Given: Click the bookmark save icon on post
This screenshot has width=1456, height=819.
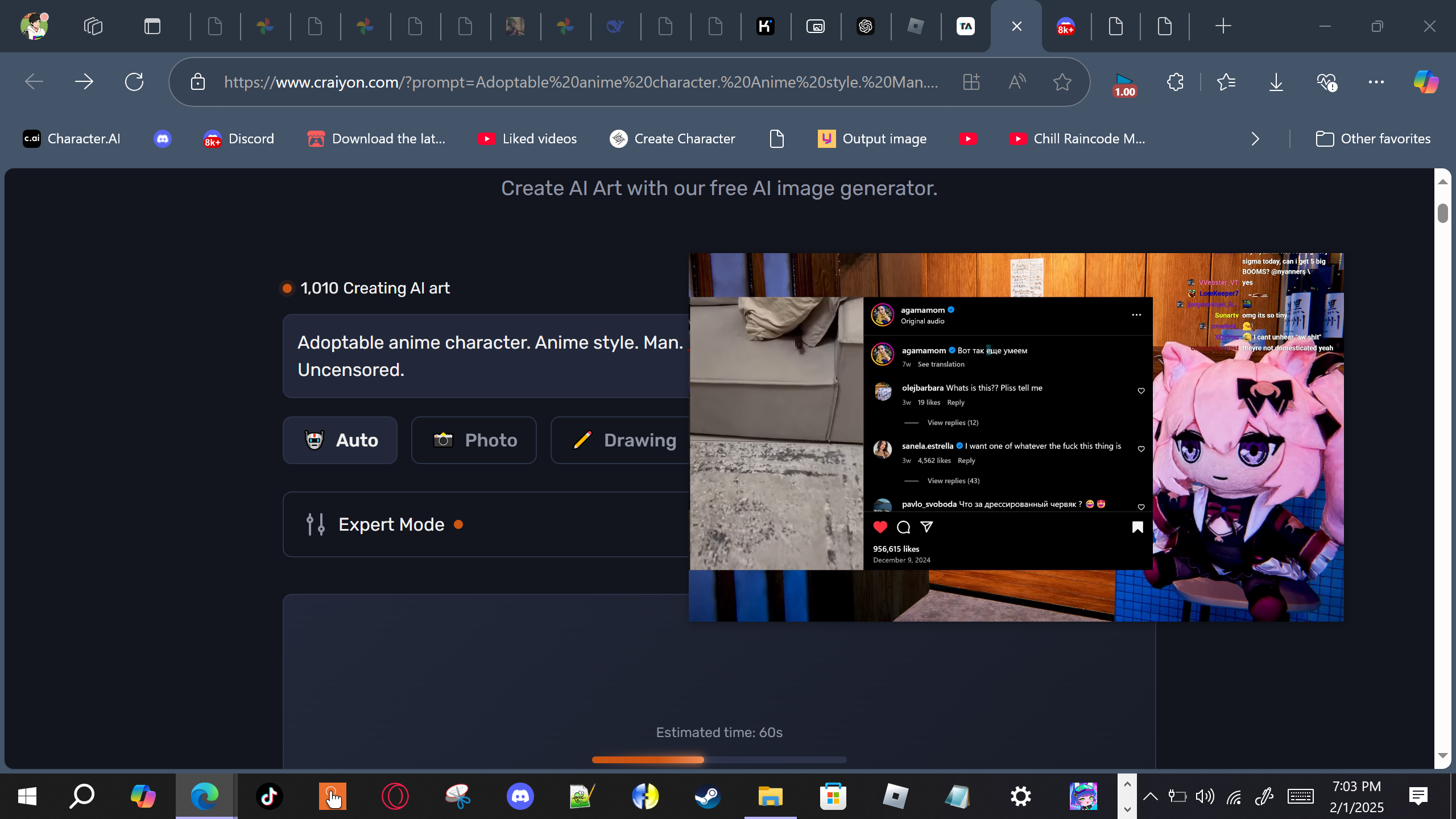Looking at the screenshot, I should 1137,527.
